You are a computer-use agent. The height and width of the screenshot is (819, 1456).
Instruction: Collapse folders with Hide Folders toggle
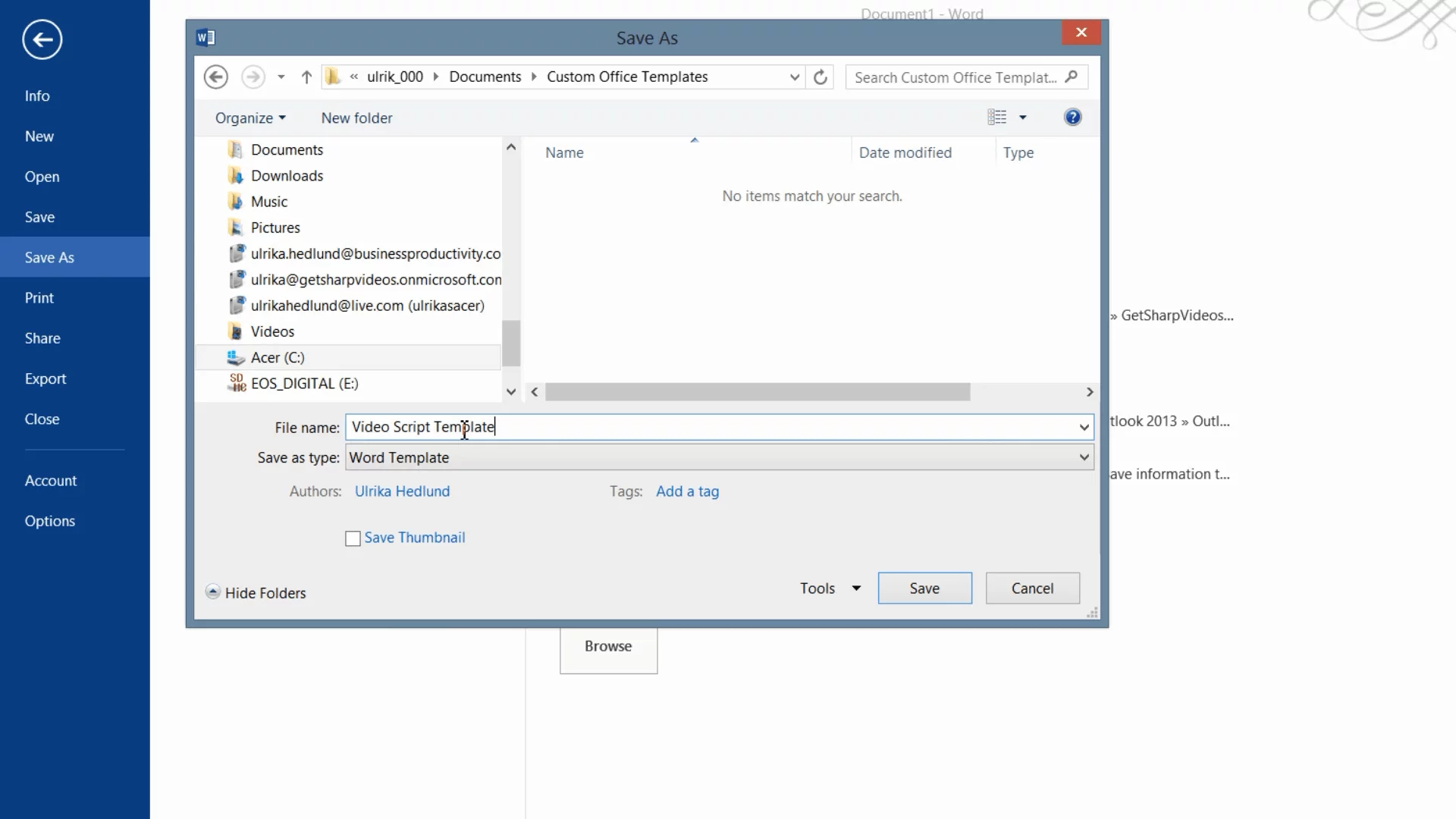click(212, 592)
